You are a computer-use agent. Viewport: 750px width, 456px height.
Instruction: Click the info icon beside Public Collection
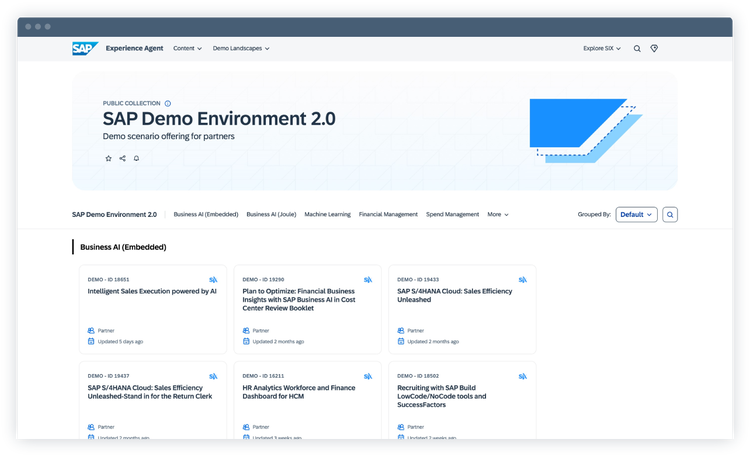coord(168,103)
